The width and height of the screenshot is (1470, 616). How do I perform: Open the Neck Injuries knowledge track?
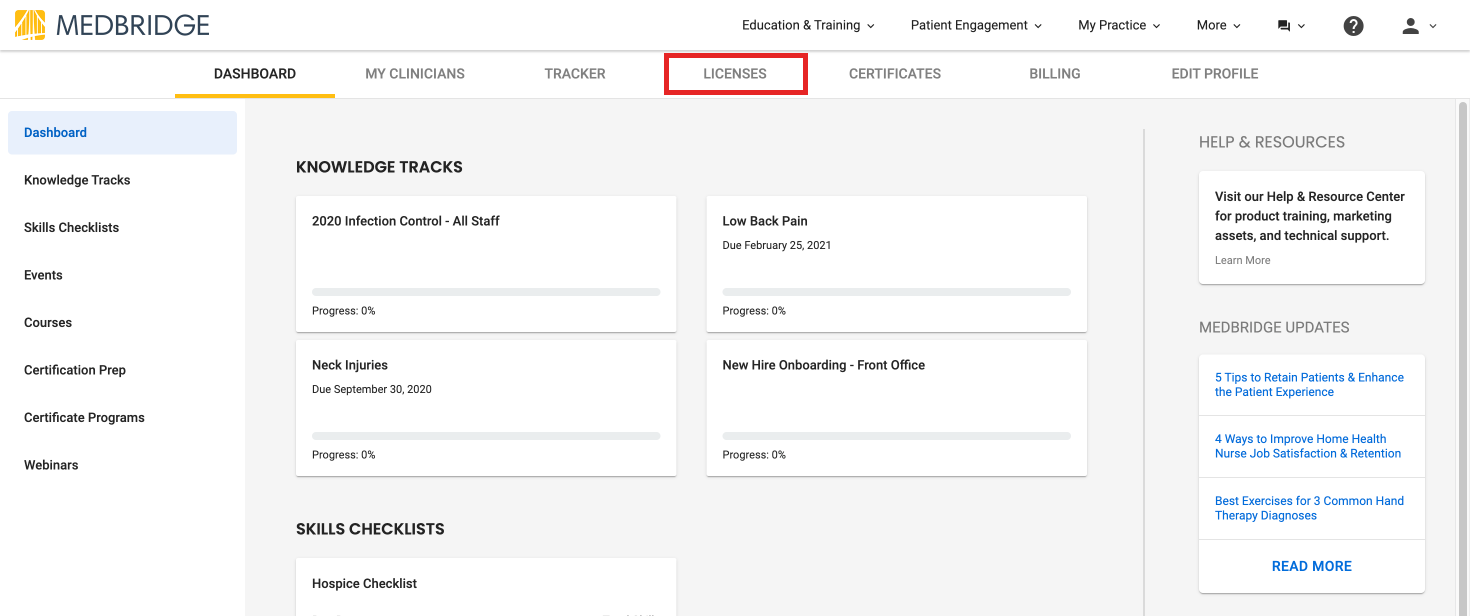point(486,408)
